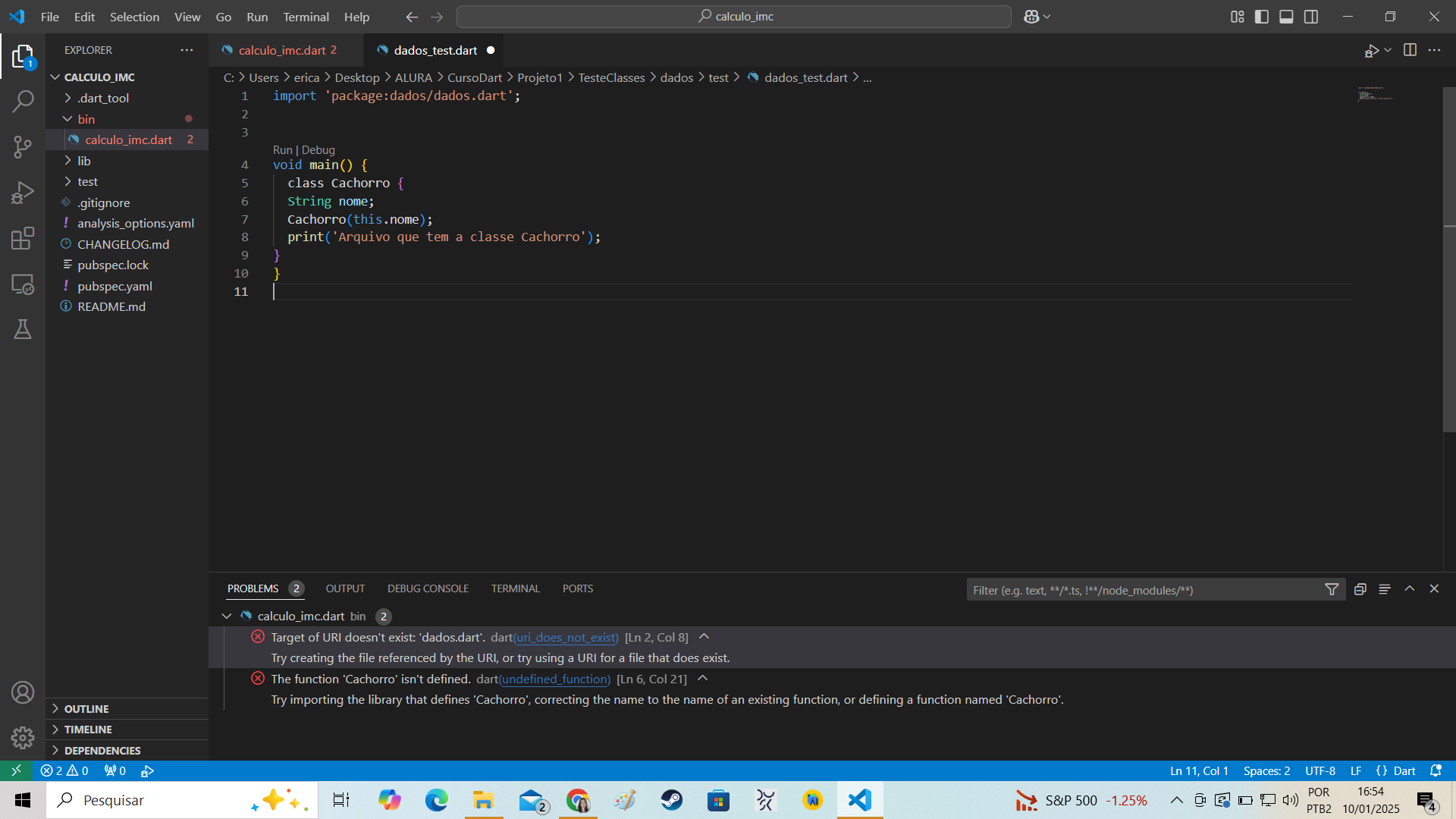Viewport: 1456px width, 819px height.
Task: Open the Remote Explorer view
Action: click(x=23, y=284)
